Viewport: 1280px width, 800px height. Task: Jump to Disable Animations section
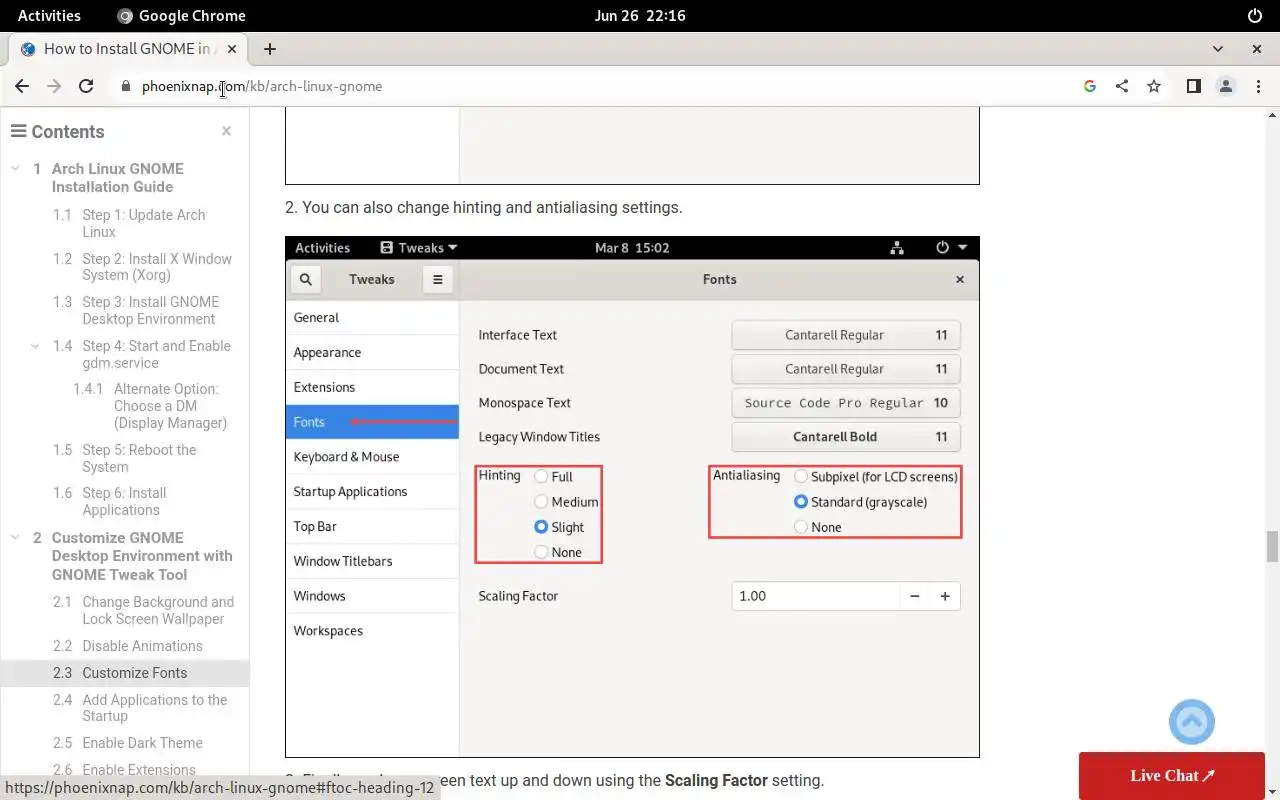pos(142,646)
